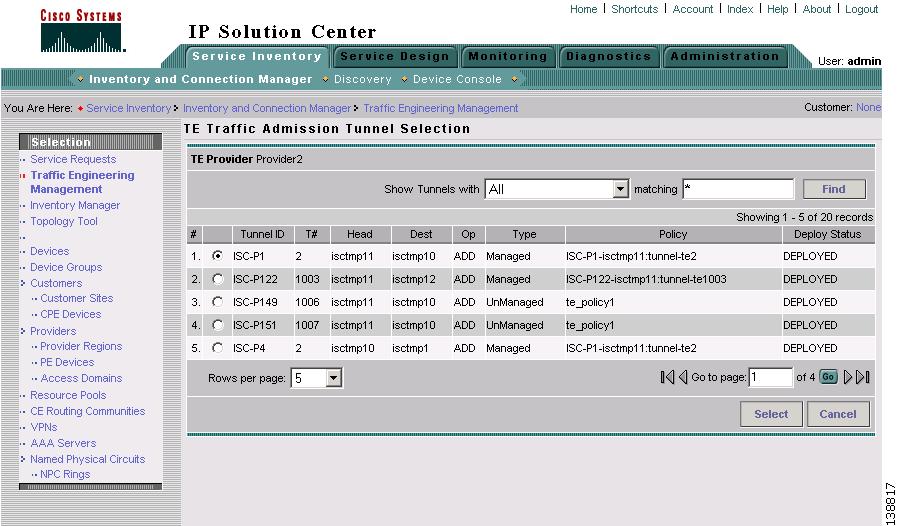897x526 pixels.
Task: Click the Find button
Action: 834,189
